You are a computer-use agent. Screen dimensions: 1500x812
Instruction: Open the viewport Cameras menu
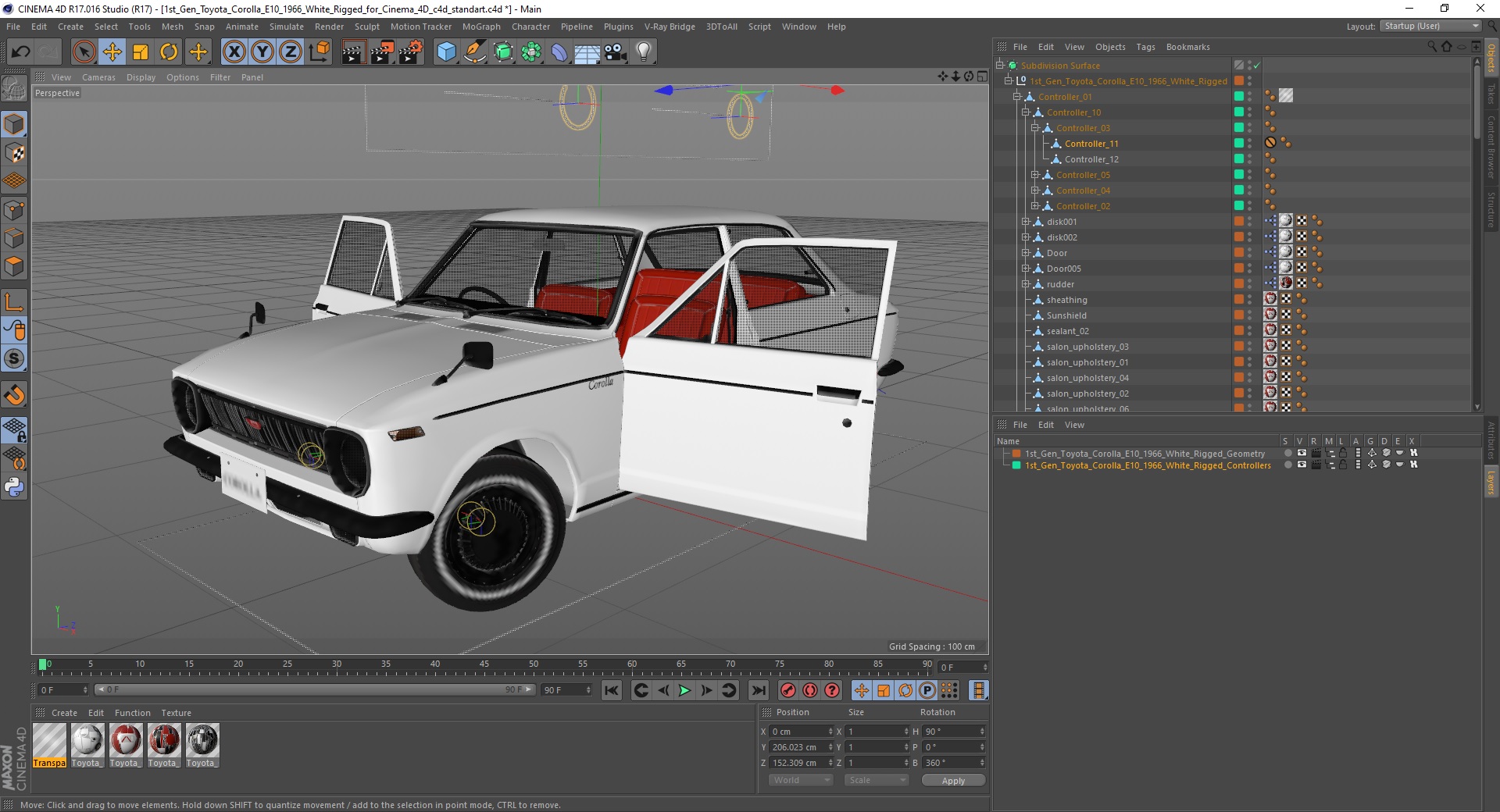point(98,77)
